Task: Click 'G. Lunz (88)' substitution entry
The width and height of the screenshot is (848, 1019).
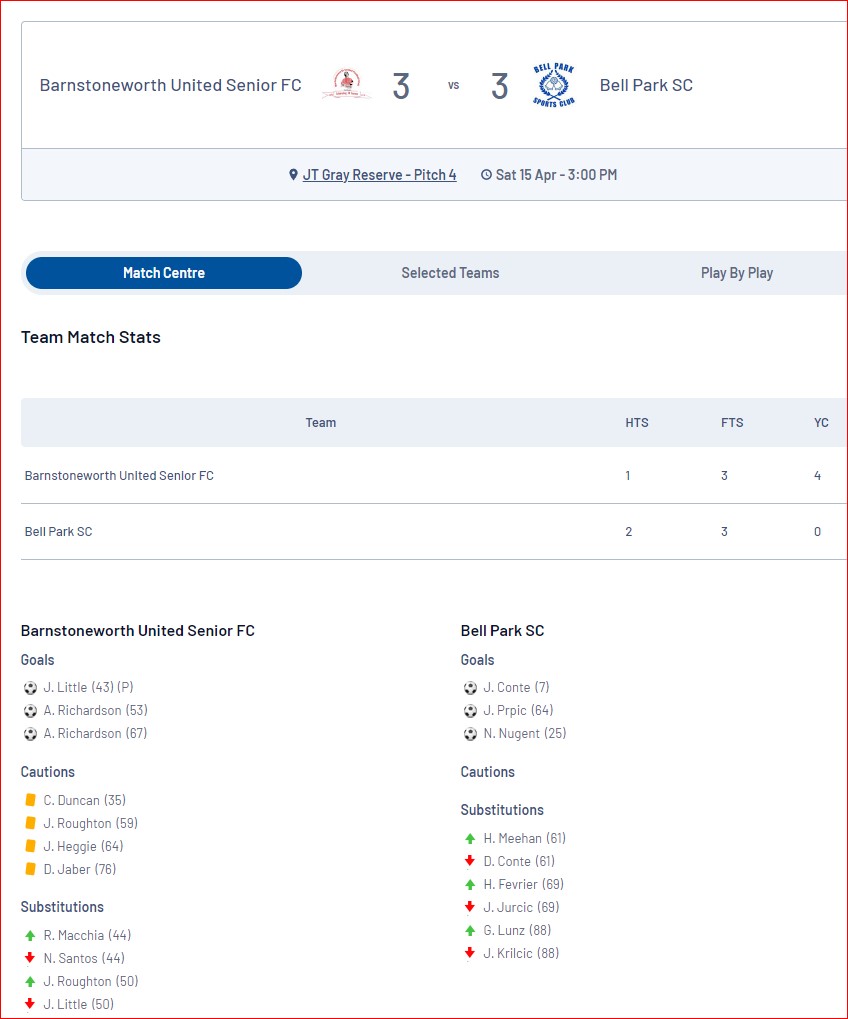Action: 517,930
